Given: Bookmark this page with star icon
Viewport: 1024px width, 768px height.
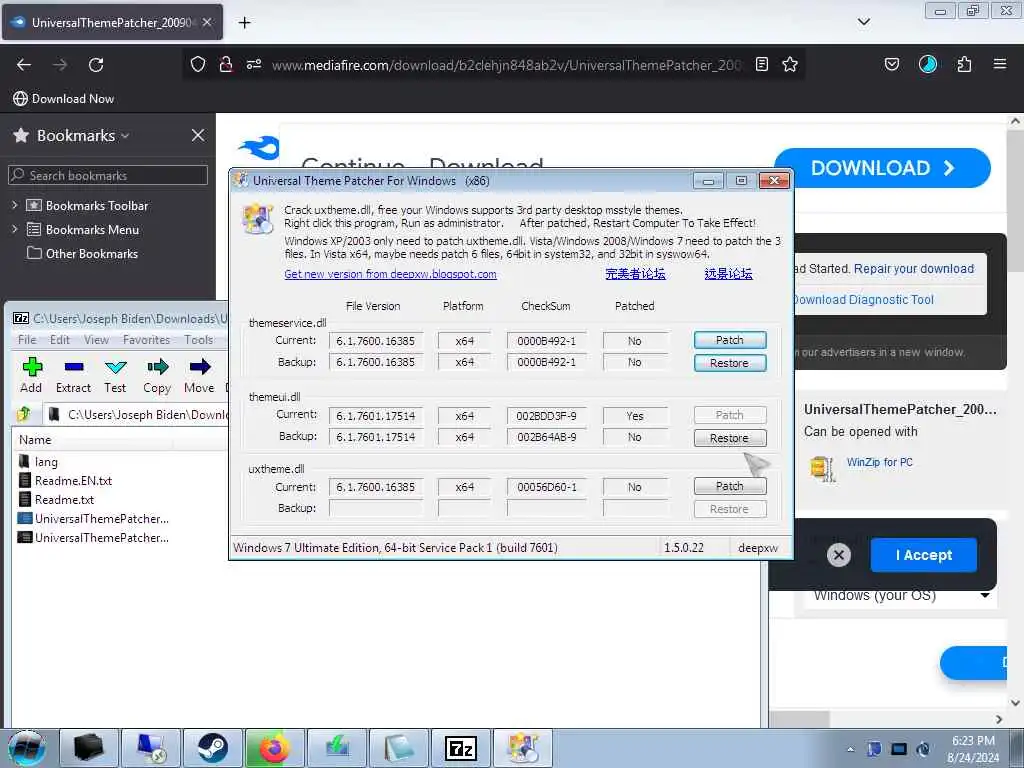Looking at the screenshot, I should click(x=790, y=64).
